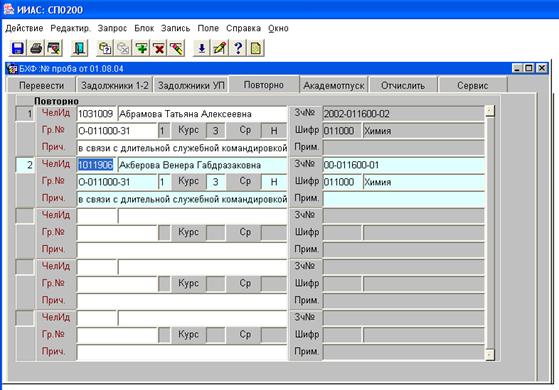Open the Справка menu
The image size is (559, 390).
click(x=243, y=28)
